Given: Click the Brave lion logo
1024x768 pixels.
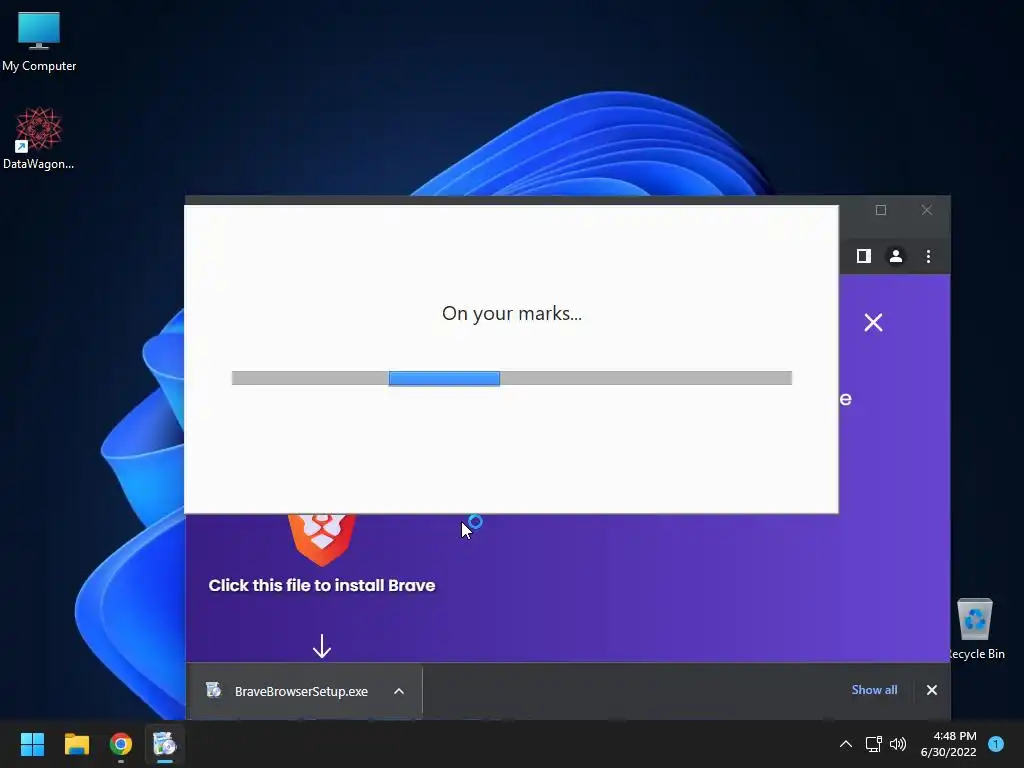Looking at the screenshot, I should click(322, 539).
